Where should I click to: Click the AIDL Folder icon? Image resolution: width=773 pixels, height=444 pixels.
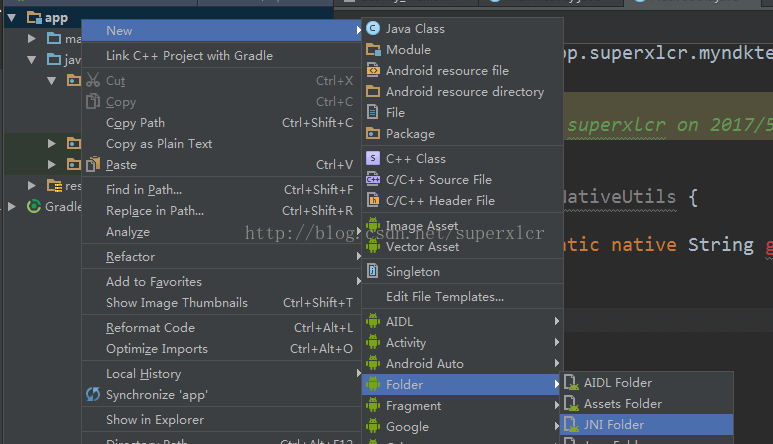571,382
